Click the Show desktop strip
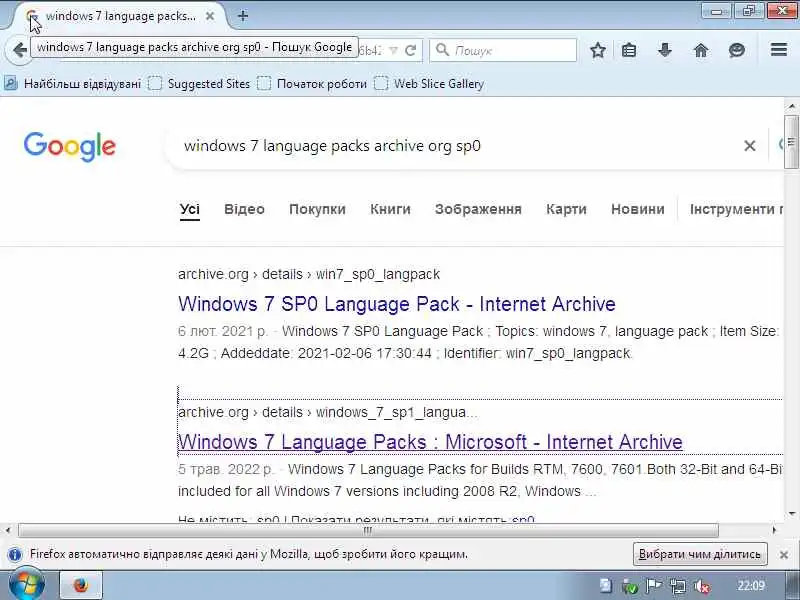 point(792,585)
